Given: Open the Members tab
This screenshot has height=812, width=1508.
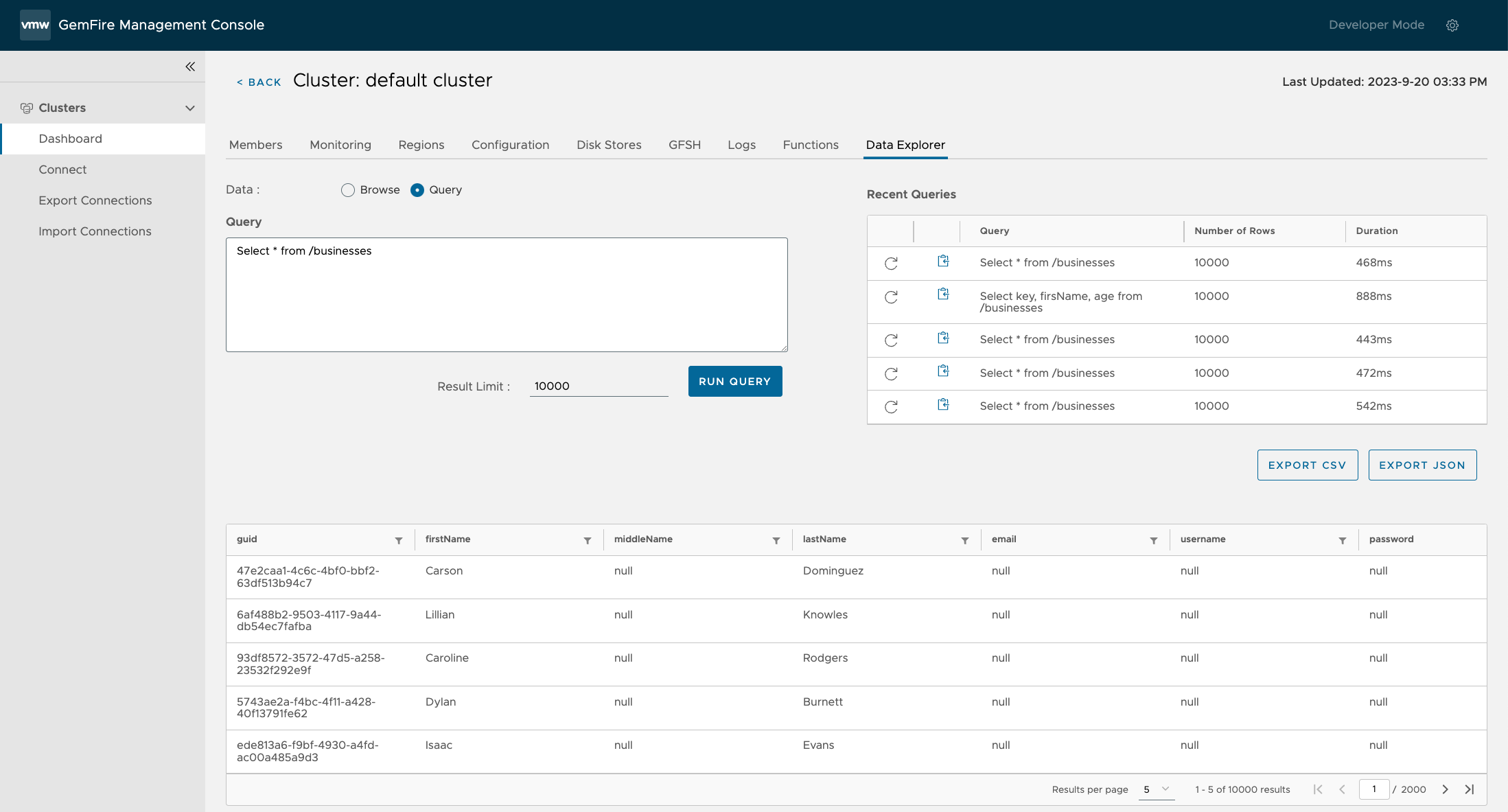Looking at the screenshot, I should [x=256, y=145].
